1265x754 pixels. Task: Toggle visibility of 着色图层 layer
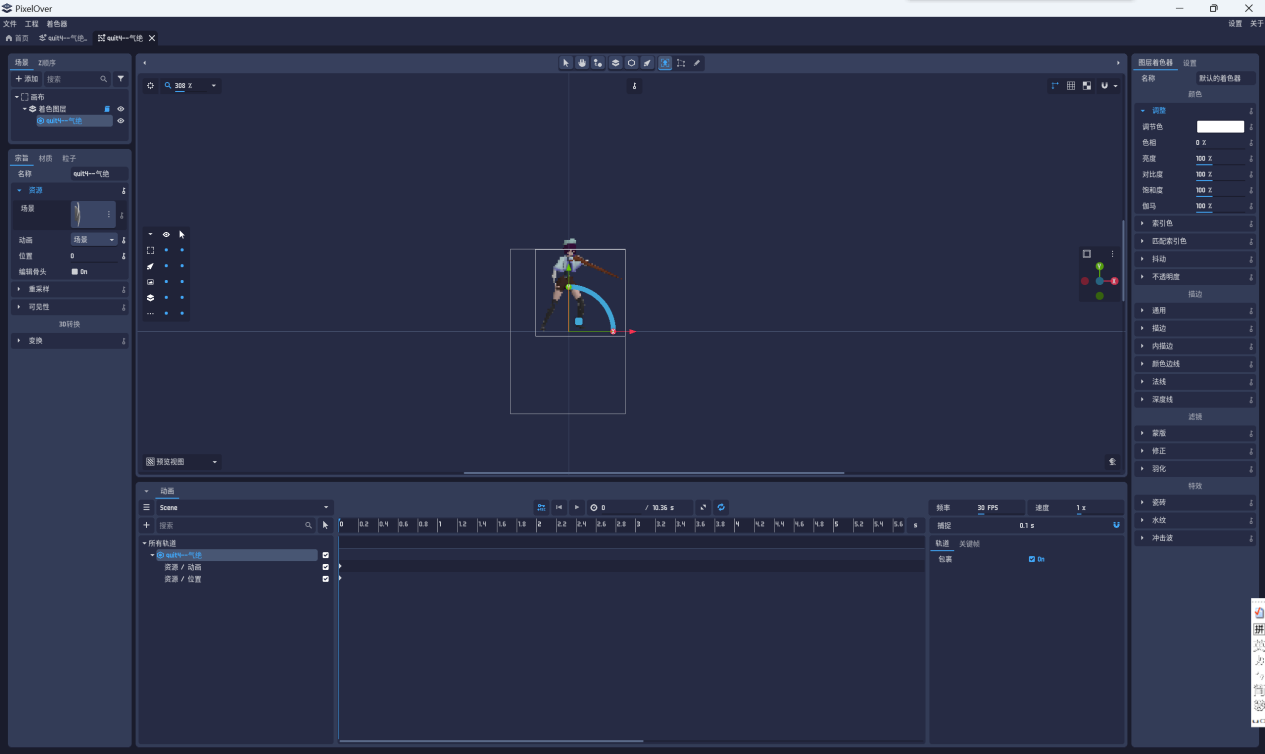[x=121, y=109]
